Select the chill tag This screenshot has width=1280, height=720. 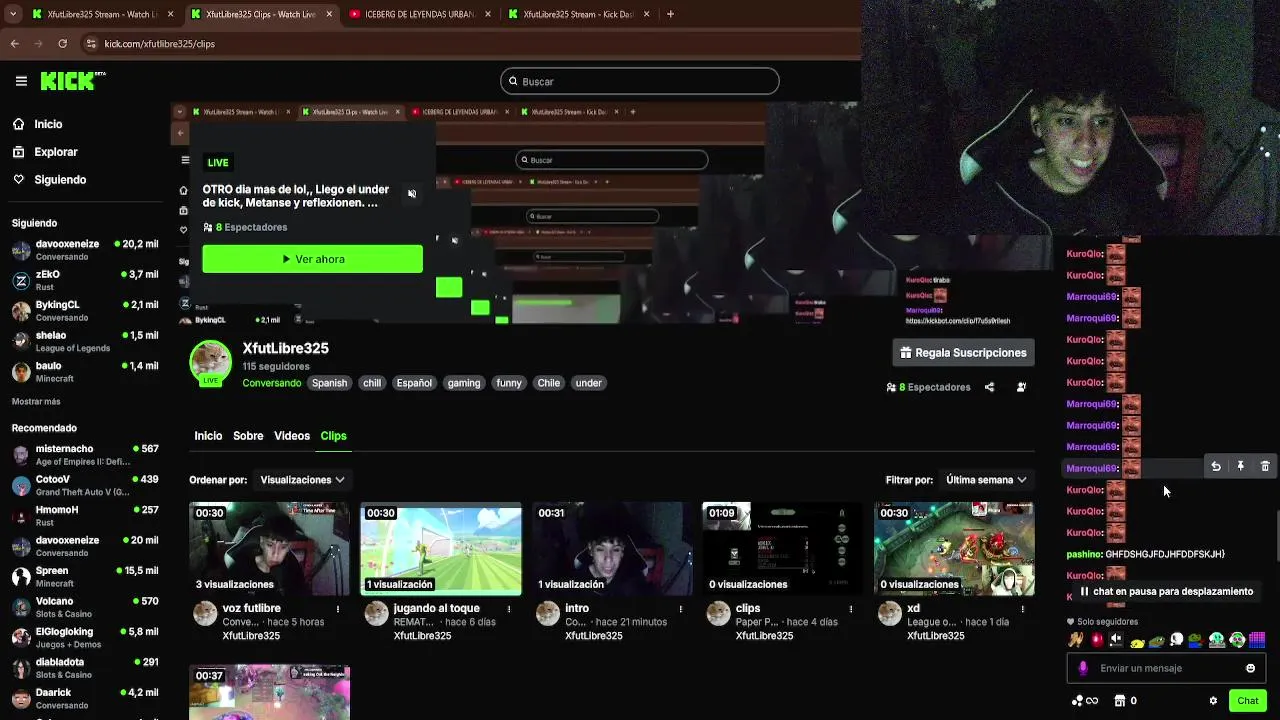click(372, 383)
